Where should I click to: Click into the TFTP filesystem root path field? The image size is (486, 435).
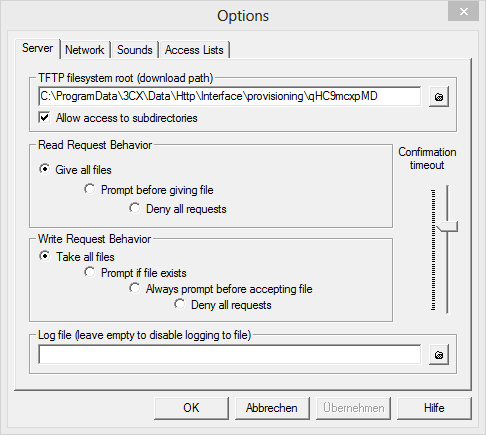(230, 97)
